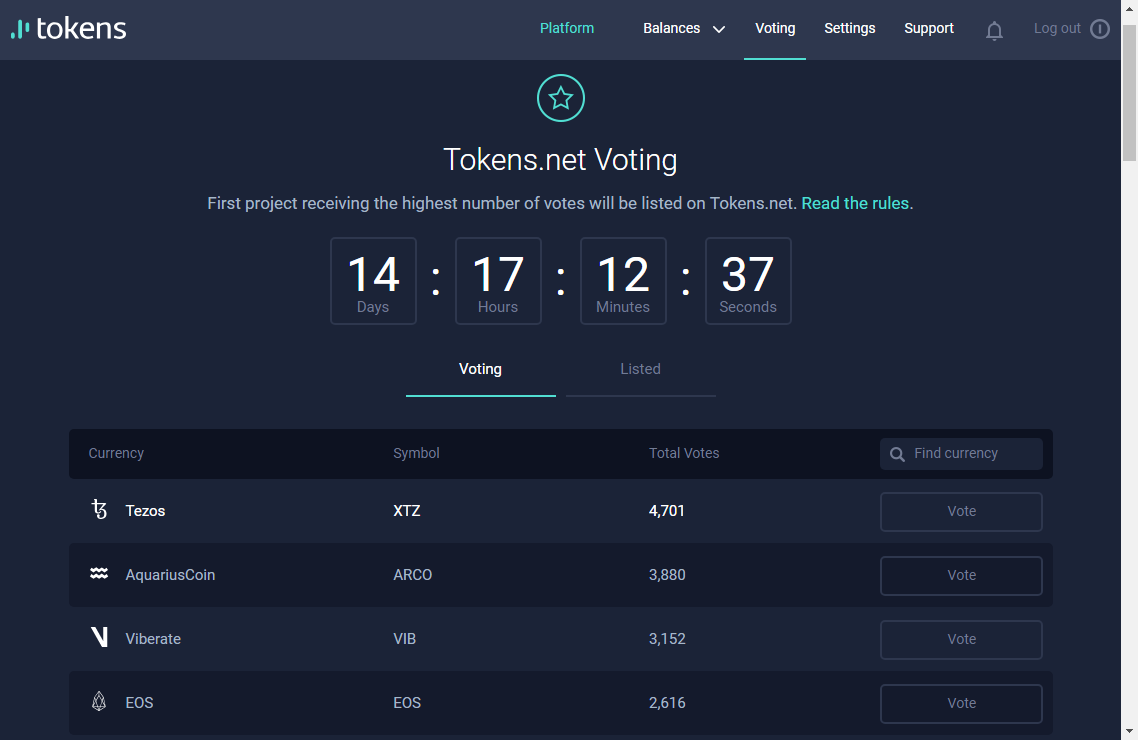This screenshot has height=740, width=1138.
Task: Click the tokens logo in header
Action: 68,29
